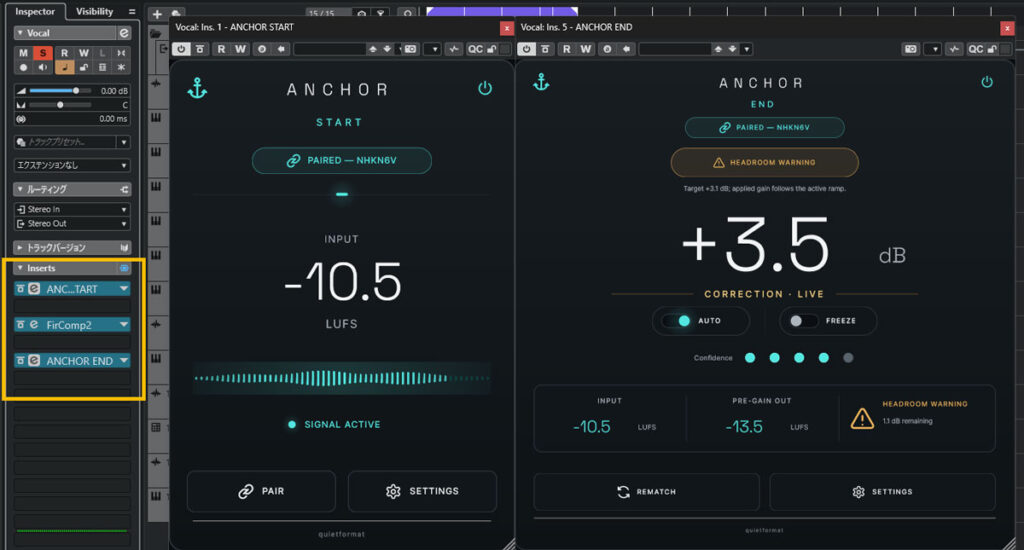Click the anchor logo in ANCHOR START plugin
Screen dimensions: 1024x550
tap(197, 88)
